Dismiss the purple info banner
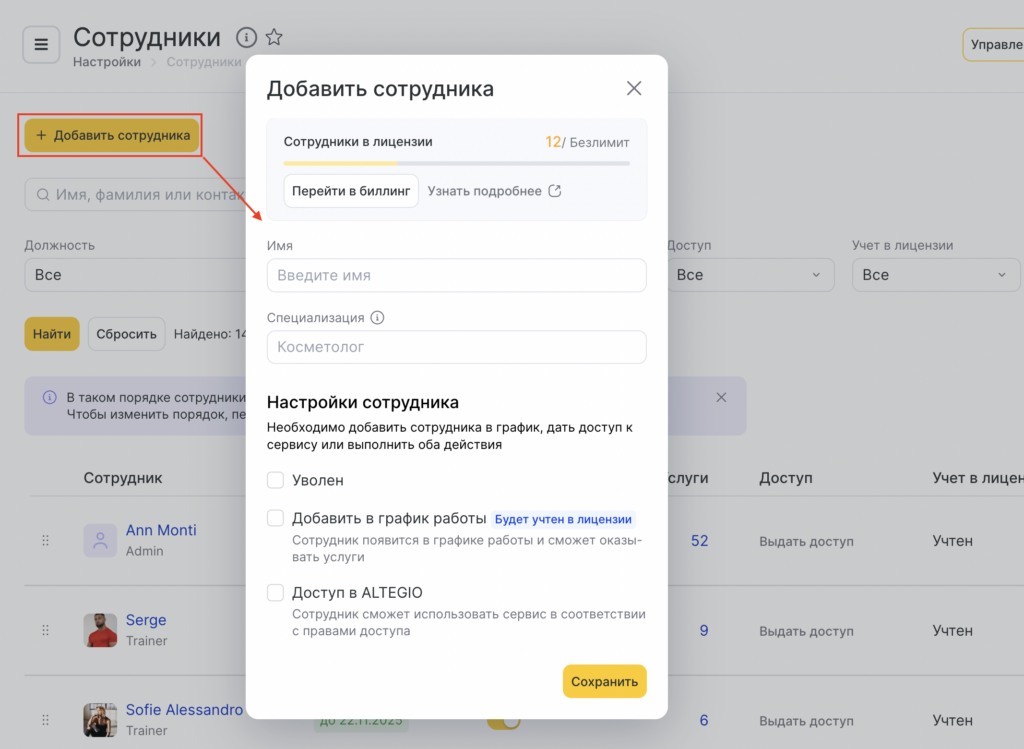Image resolution: width=1024 pixels, height=749 pixels. tap(721, 397)
